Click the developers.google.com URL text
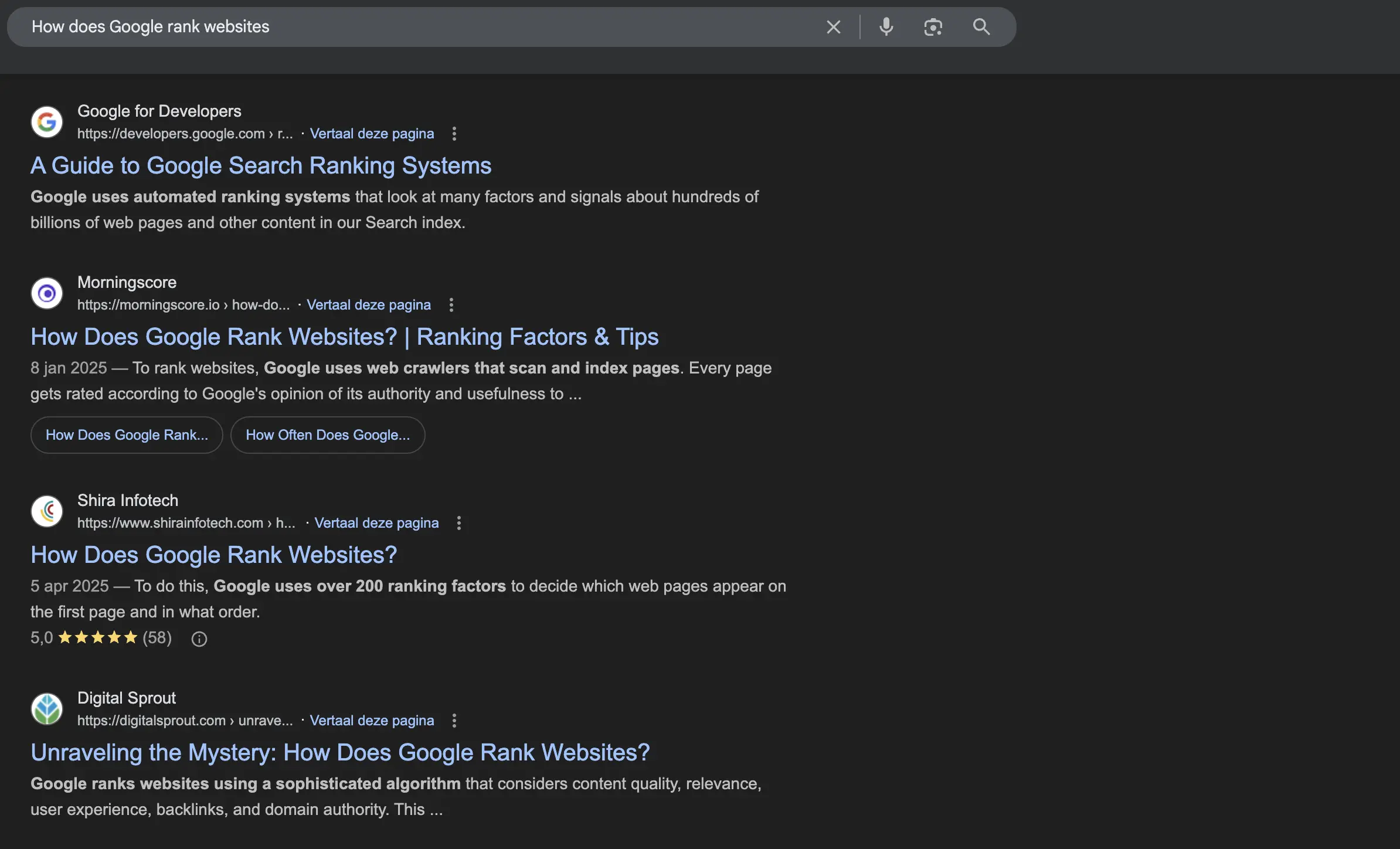Image resolution: width=1400 pixels, height=849 pixels. (185, 134)
